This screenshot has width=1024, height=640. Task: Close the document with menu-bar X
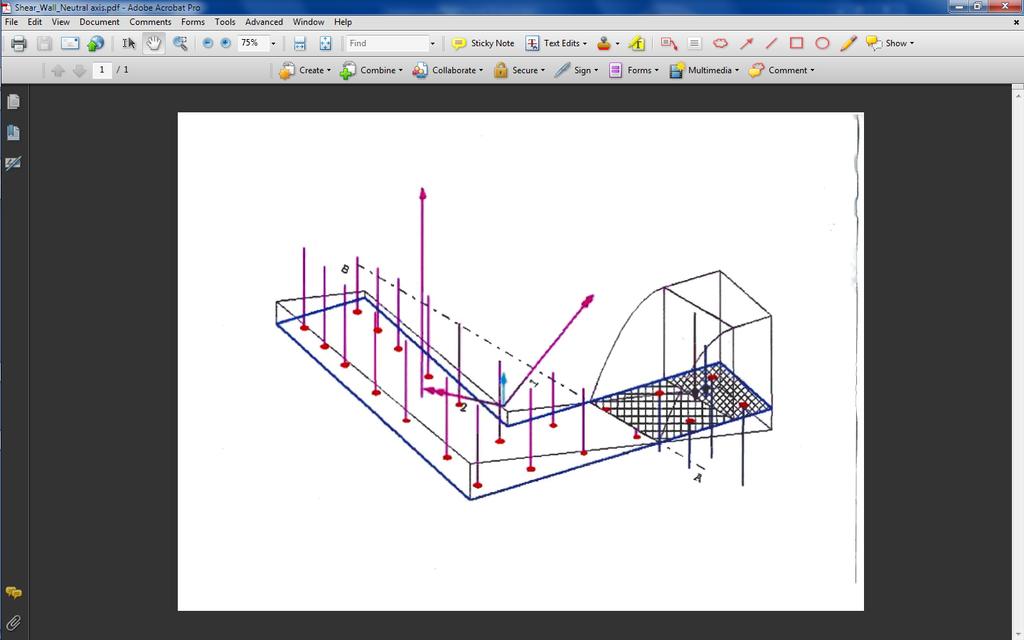[x=1016, y=22]
